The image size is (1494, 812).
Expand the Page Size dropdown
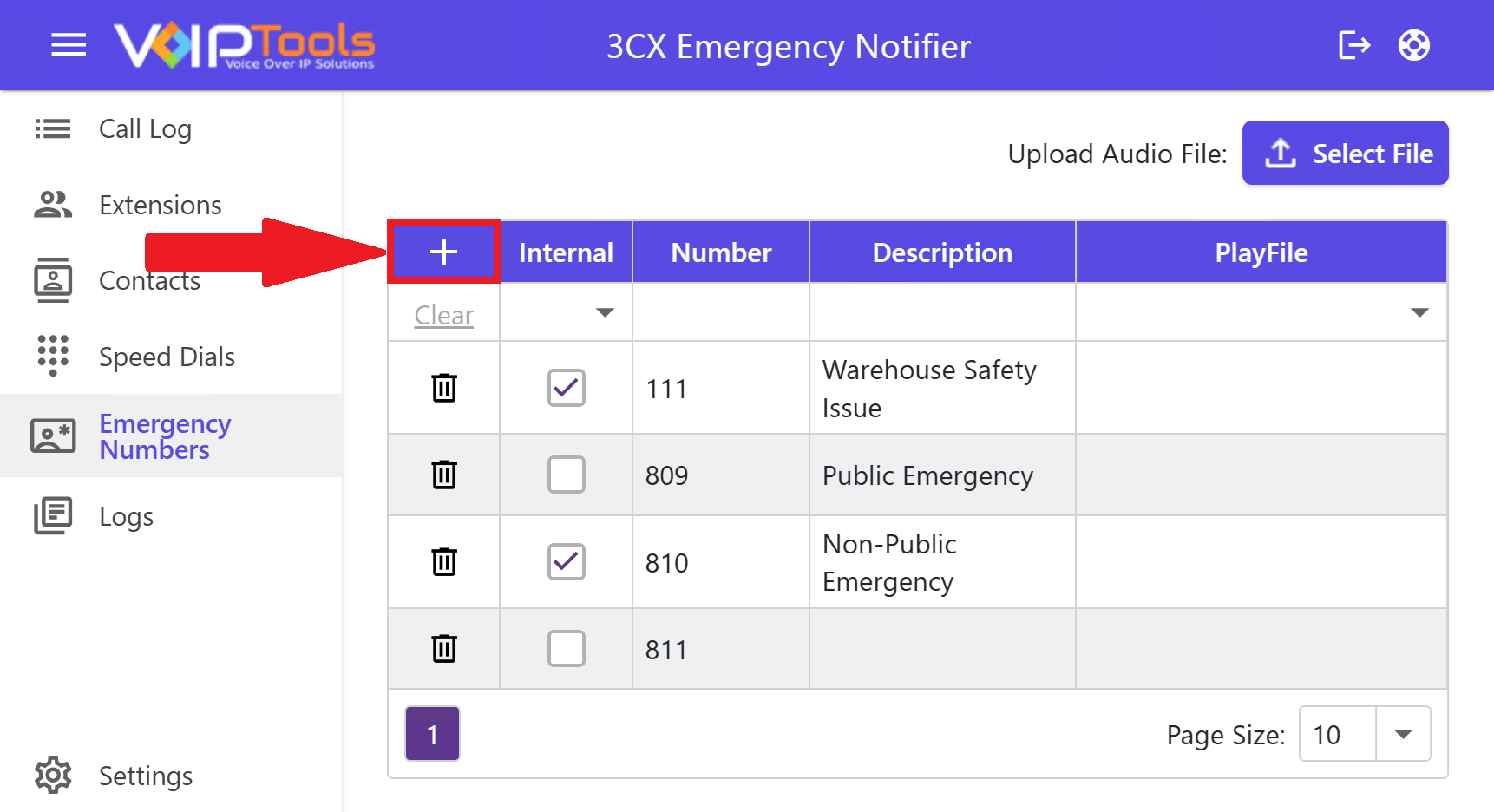tap(1403, 734)
